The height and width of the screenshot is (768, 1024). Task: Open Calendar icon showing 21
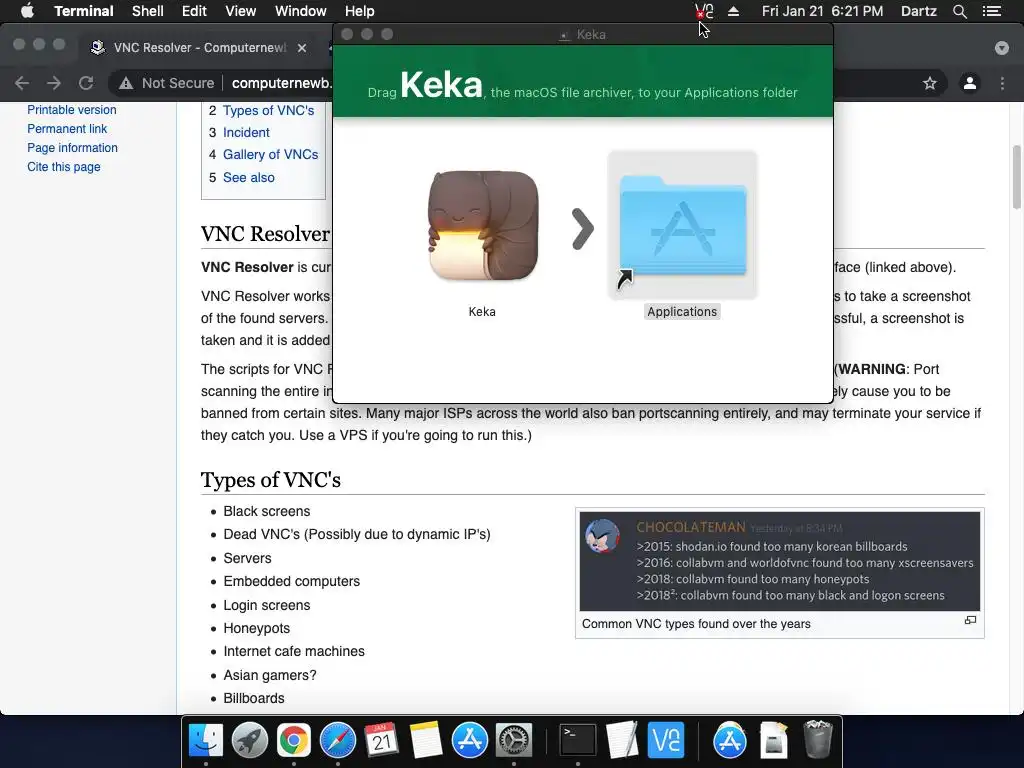381,741
